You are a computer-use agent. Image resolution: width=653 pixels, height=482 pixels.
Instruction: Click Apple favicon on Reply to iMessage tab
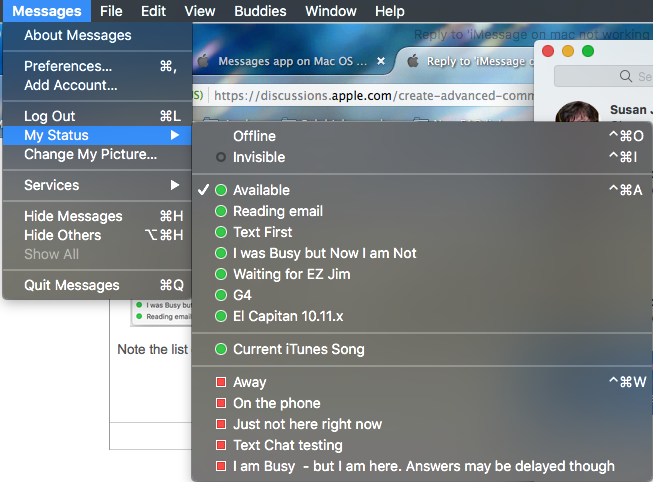coord(413,61)
